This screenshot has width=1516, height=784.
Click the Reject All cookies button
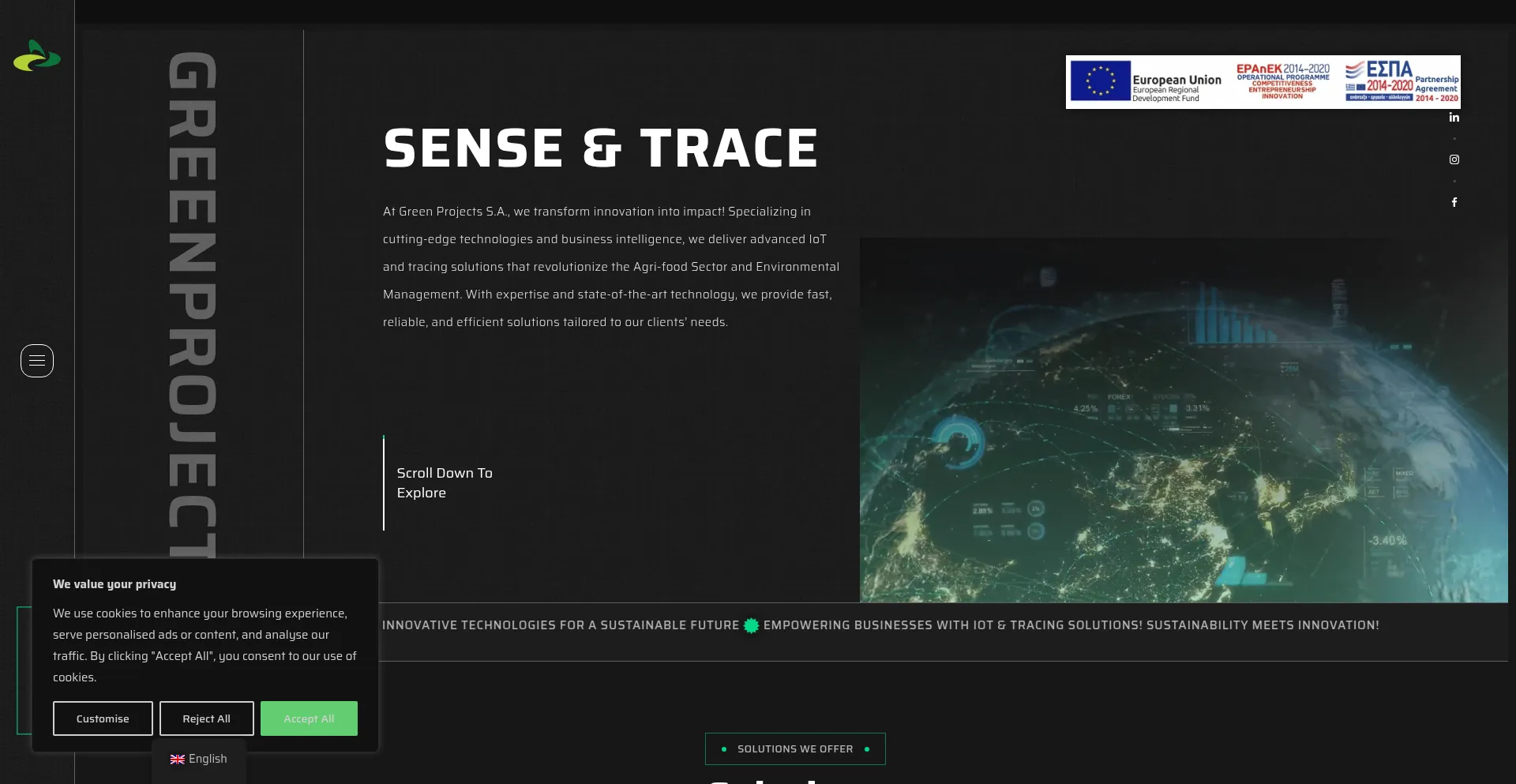[x=206, y=718]
